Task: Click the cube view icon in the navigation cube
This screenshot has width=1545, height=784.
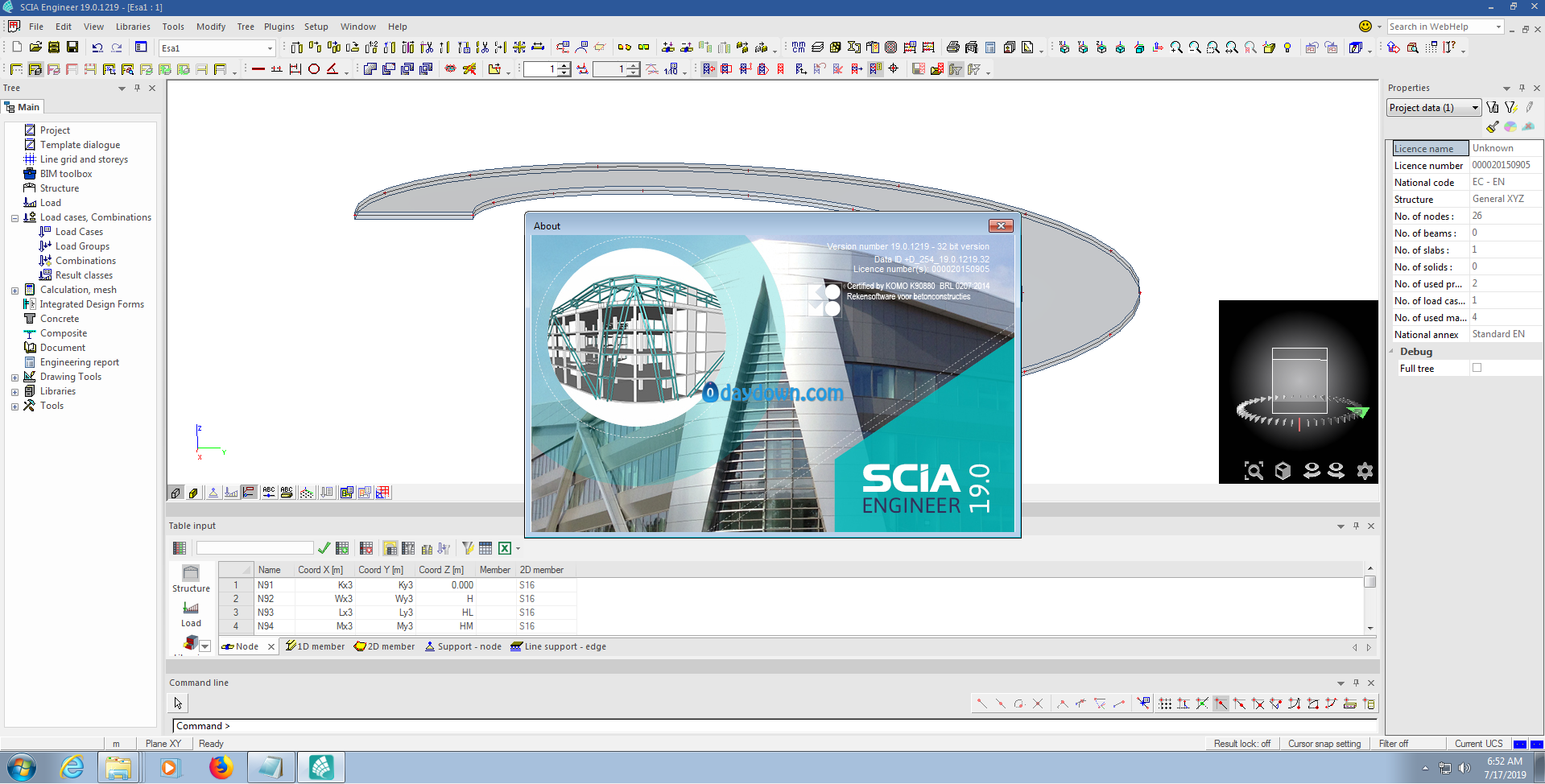Action: click(1283, 471)
